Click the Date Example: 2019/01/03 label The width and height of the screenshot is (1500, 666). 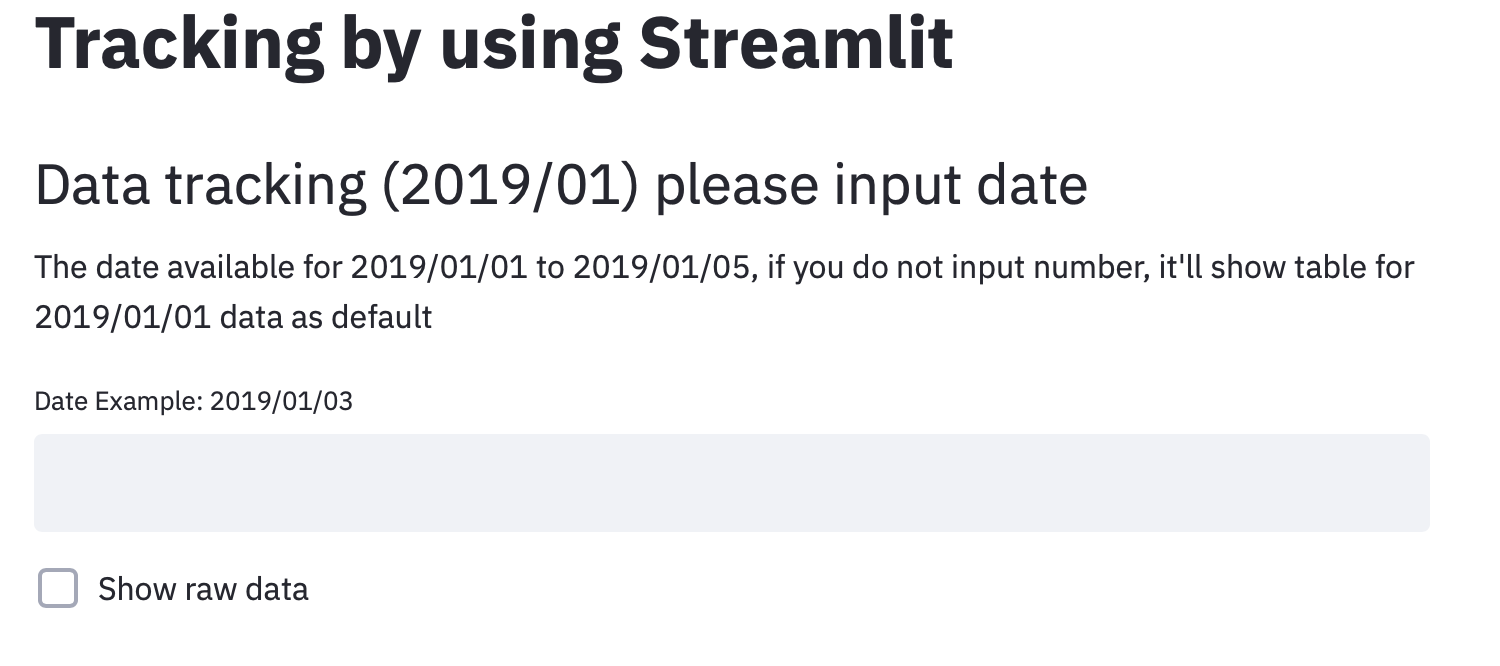point(193,401)
